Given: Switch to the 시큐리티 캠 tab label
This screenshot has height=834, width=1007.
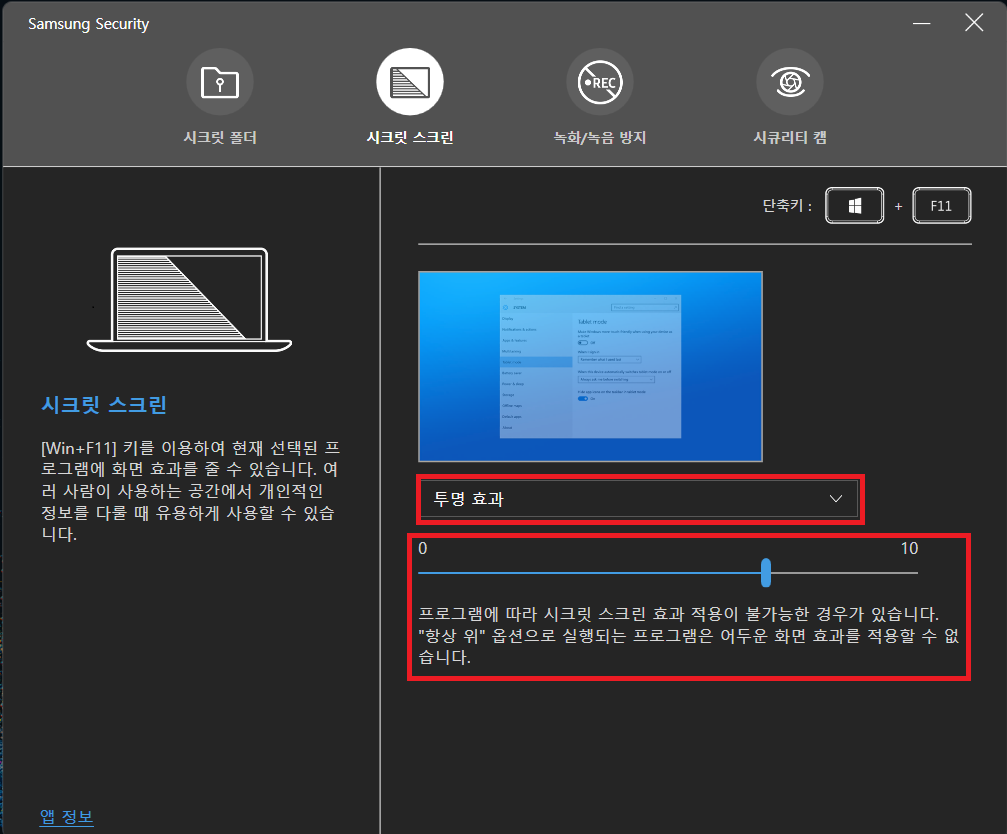Looking at the screenshot, I should [790, 137].
